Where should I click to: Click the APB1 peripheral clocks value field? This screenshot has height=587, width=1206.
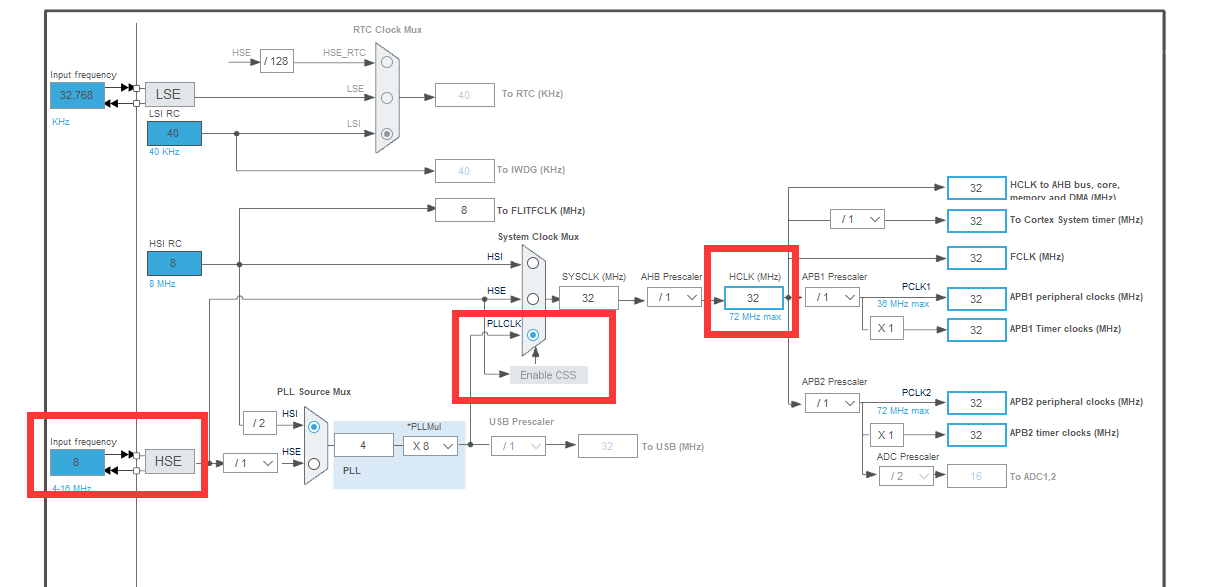tap(977, 299)
